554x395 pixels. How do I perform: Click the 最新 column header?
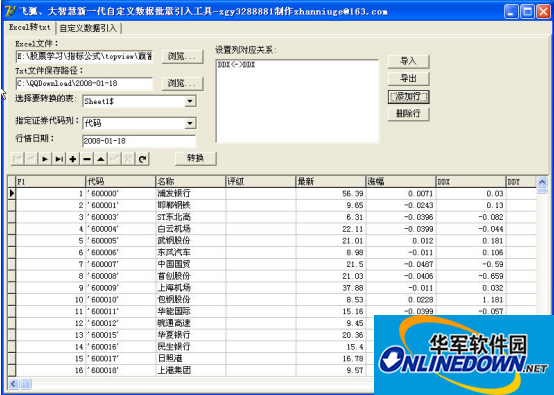click(330, 182)
